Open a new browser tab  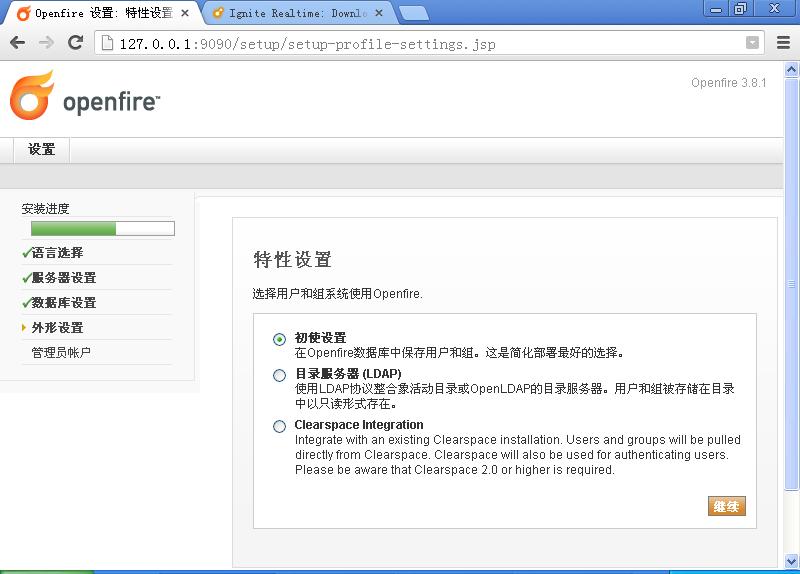tap(414, 13)
